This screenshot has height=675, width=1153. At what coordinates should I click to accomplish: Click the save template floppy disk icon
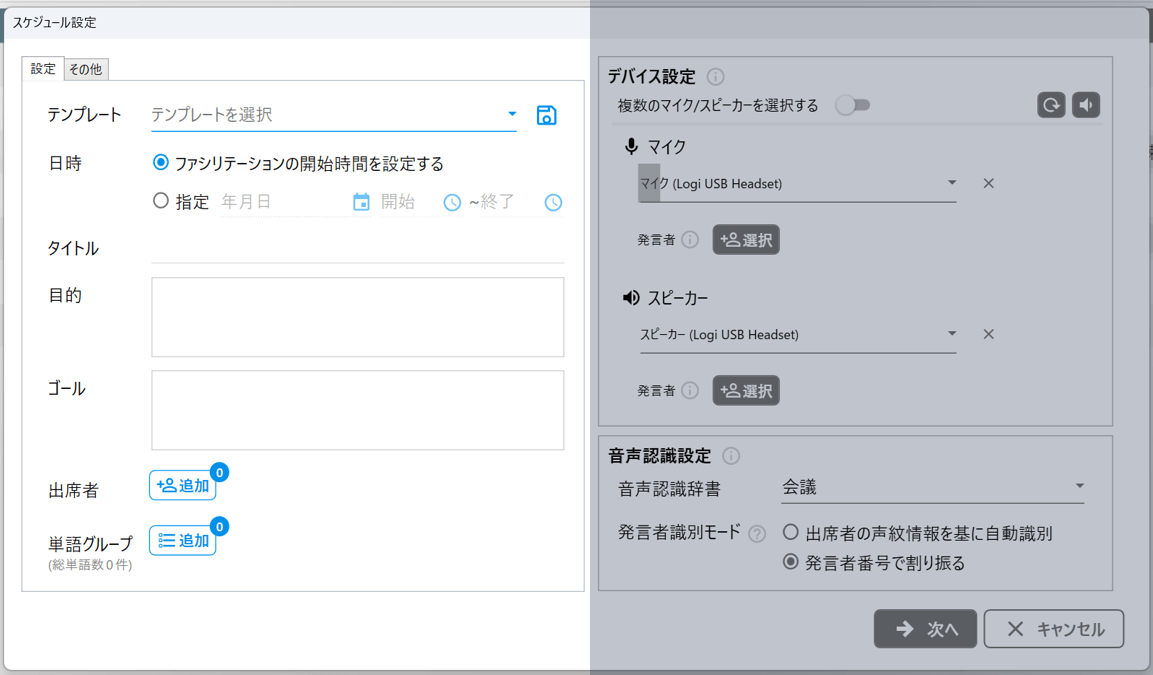click(x=546, y=115)
